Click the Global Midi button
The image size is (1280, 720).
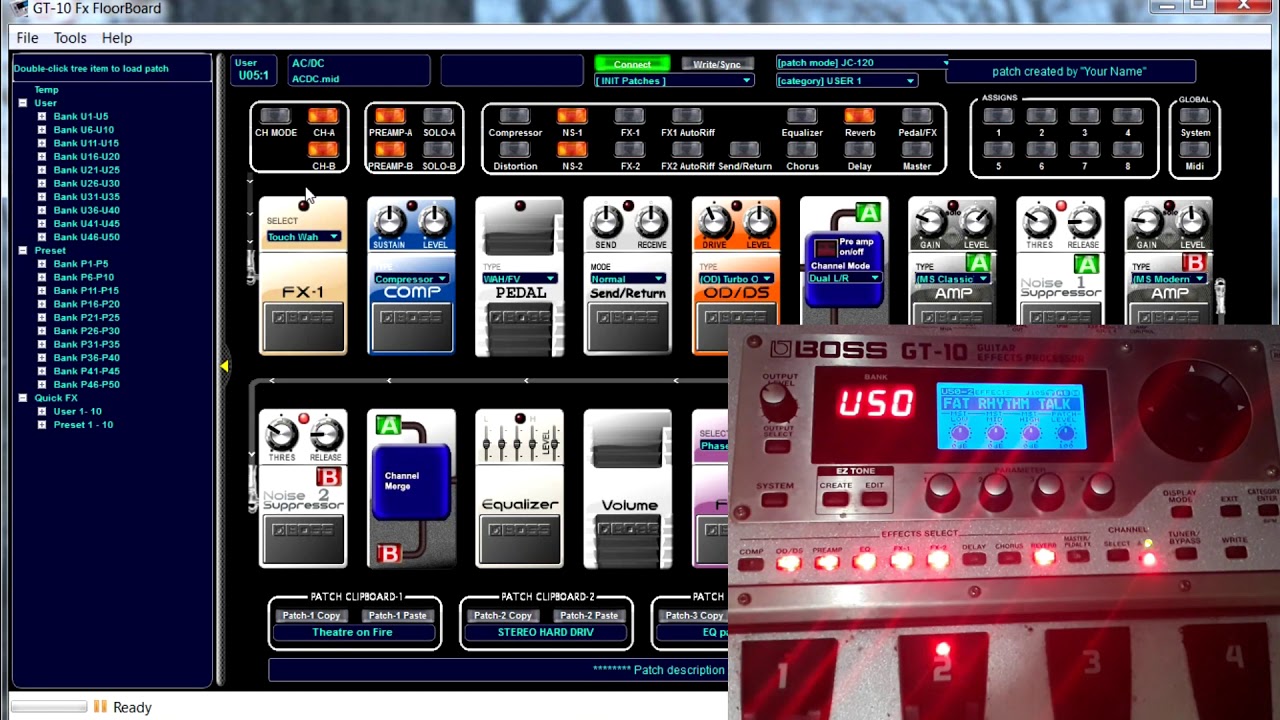tap(1195, 150)
